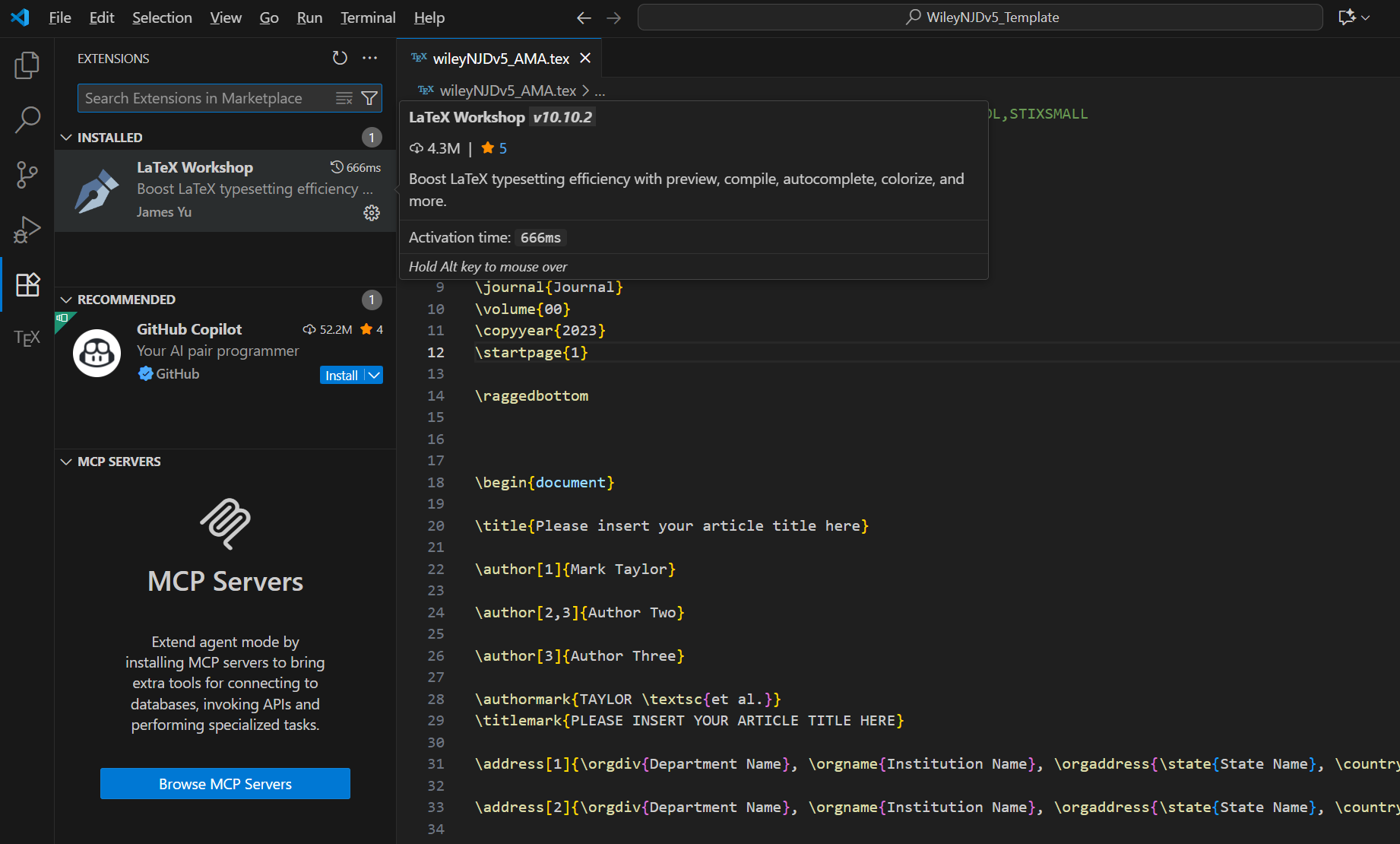Viewport: 1400px width, 844px height.
Task: Collapse the MCP SERVERS section
Action: (x=66, y=462)
